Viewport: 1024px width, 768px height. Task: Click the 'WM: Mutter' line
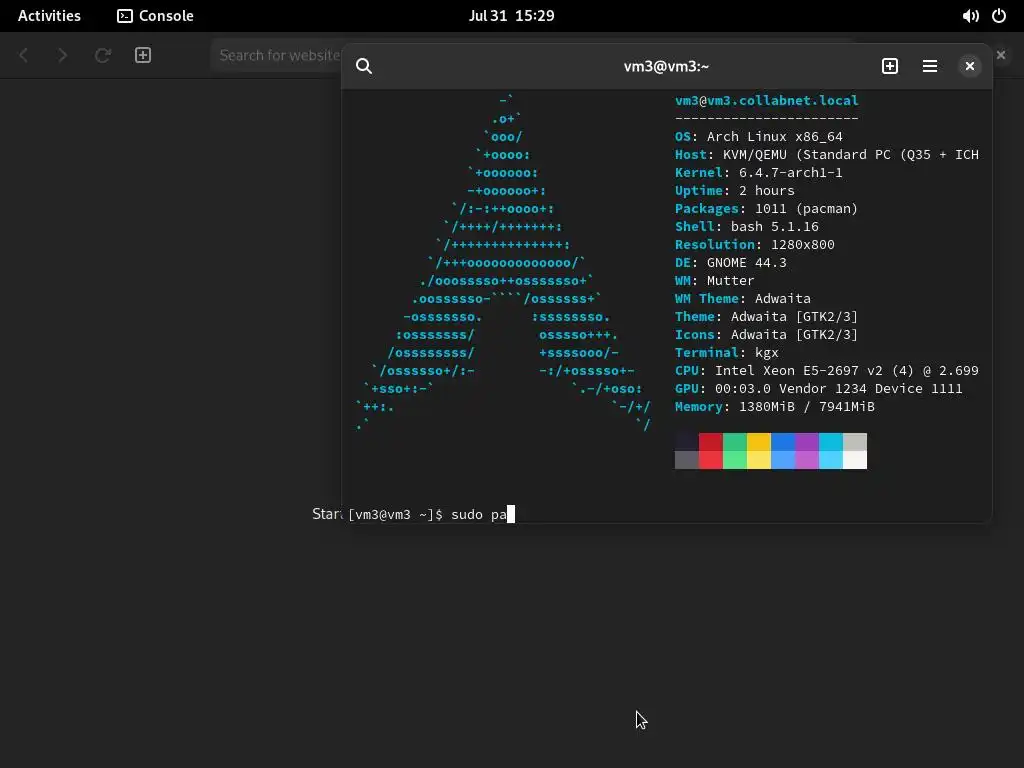(714, 280)
